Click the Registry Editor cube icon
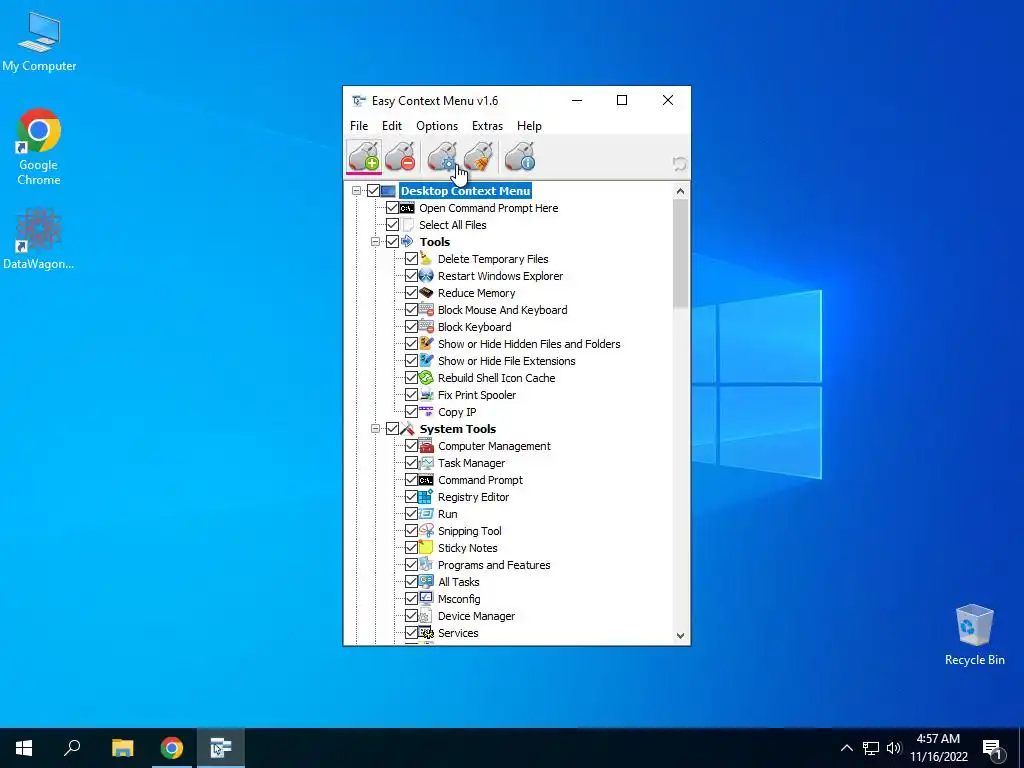1024x768 pixels. (426, 496)
